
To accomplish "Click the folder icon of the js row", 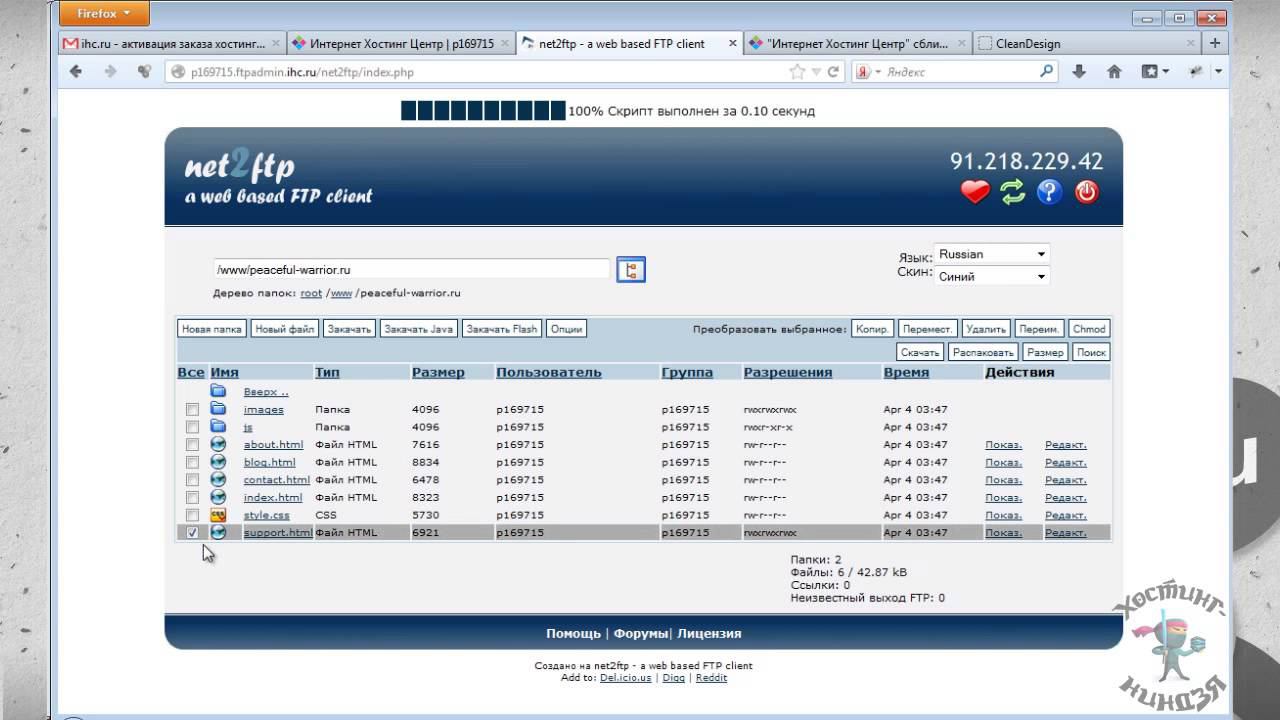I will coord(218,427).
